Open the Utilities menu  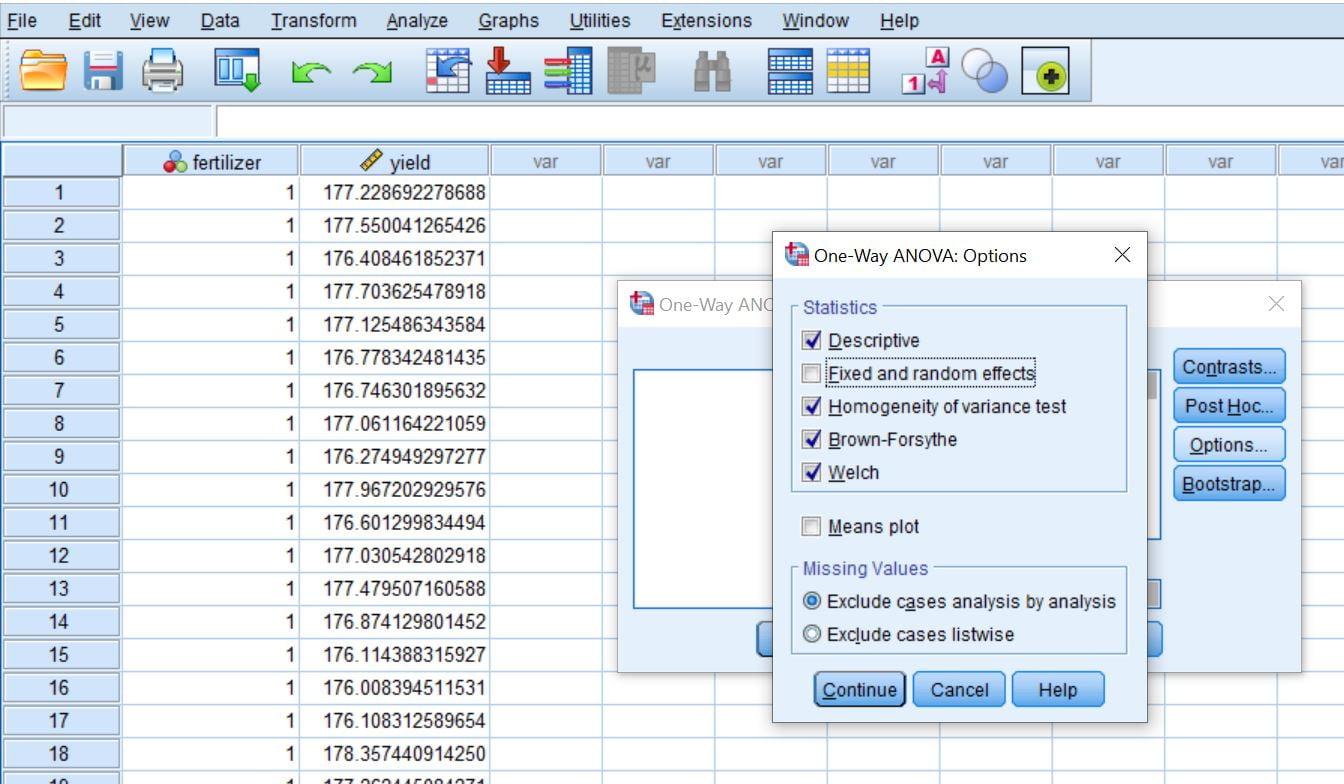pos(600,20)
